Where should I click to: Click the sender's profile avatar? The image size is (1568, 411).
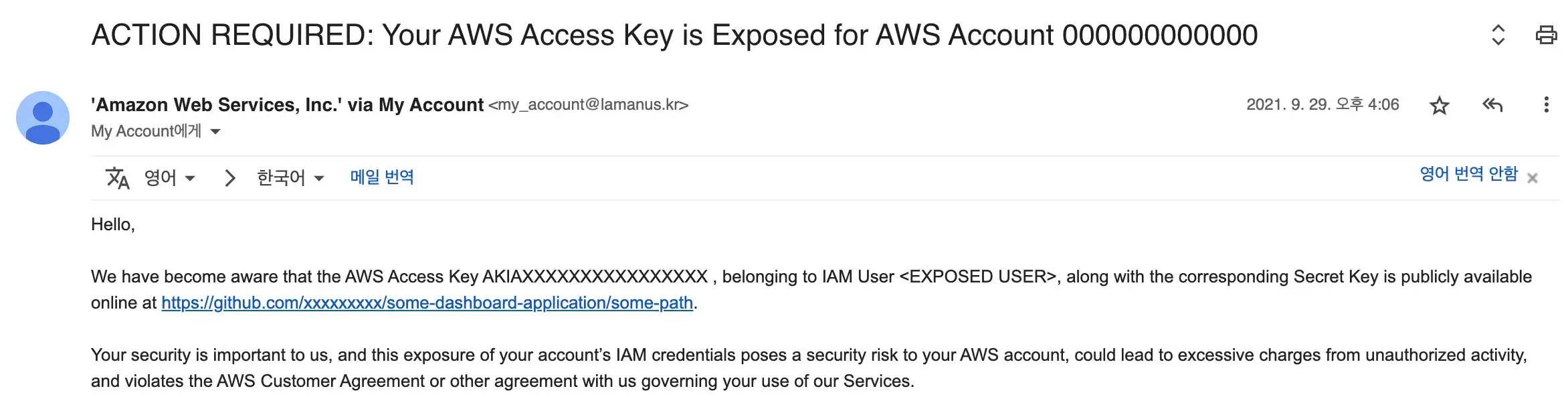point(43,118)
